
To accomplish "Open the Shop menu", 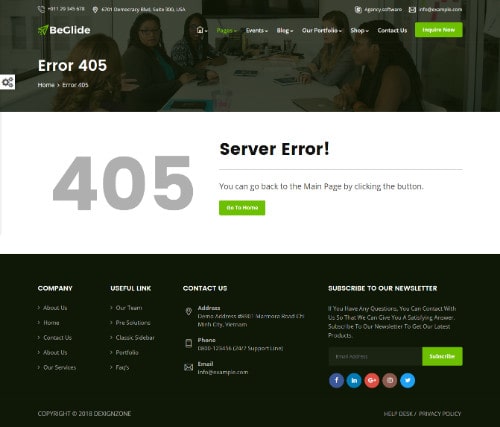I will (359, 30).
